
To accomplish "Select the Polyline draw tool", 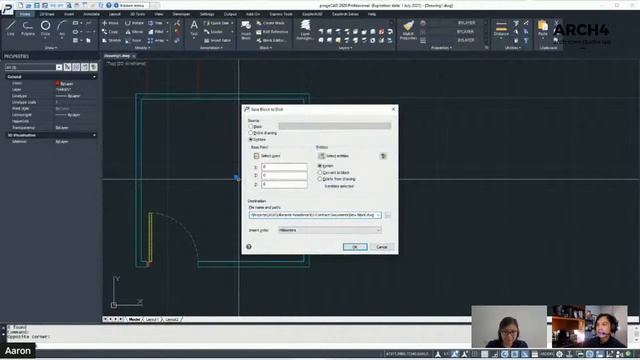I will point(28,28).
